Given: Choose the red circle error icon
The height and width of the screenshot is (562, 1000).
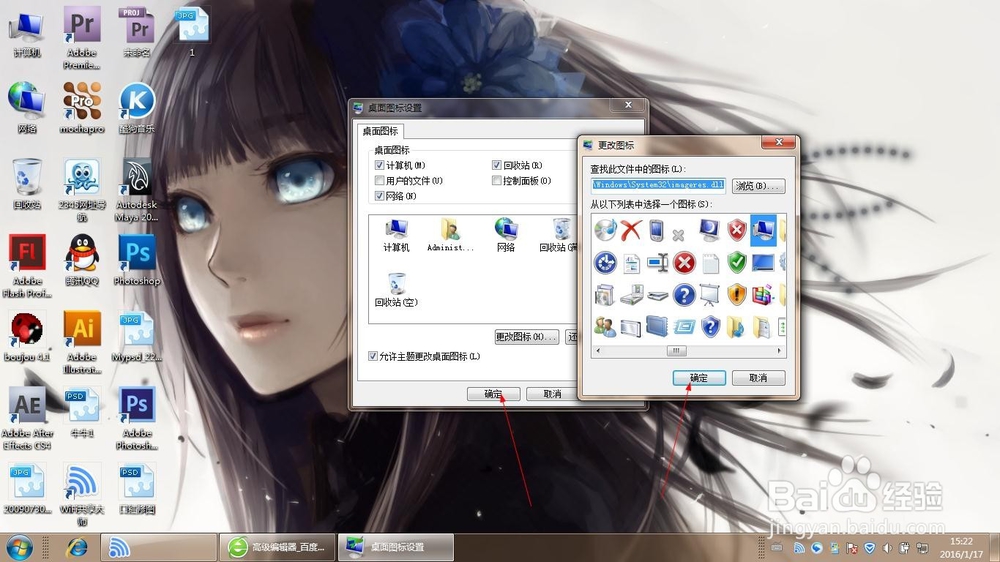Looking at the screenshot, I should tap(684, 262).
